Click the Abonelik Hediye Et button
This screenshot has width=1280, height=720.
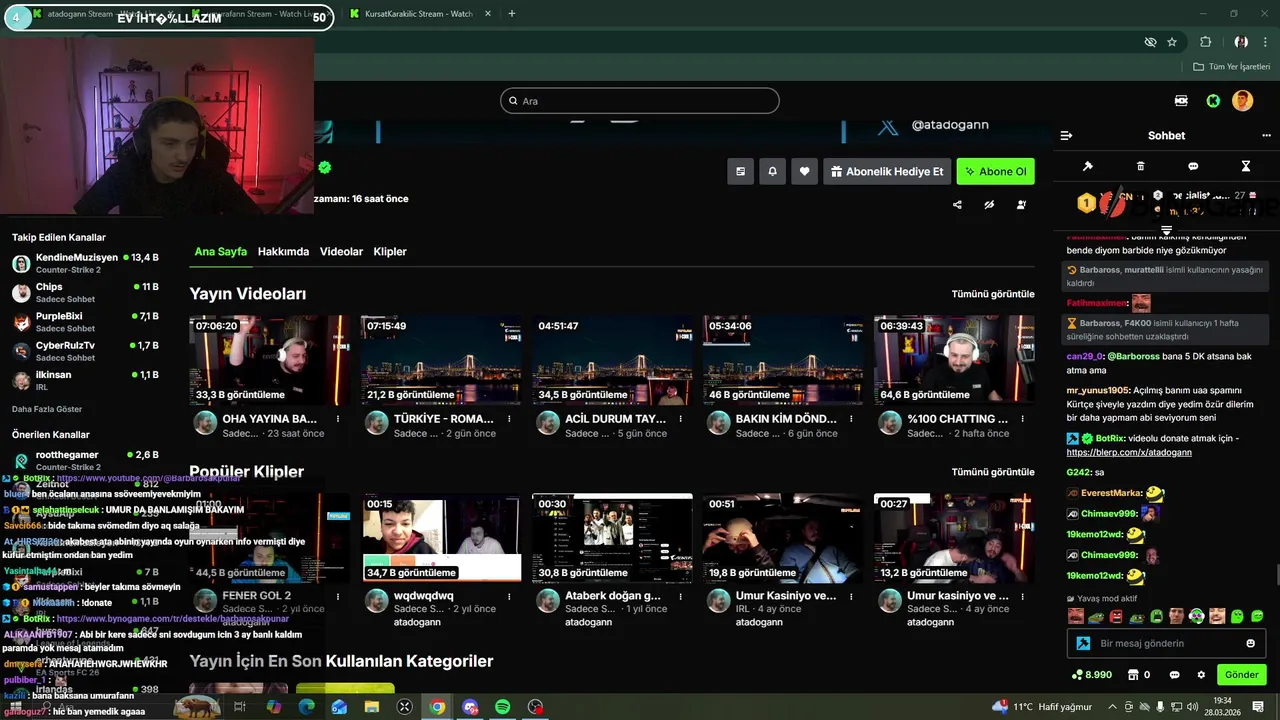tap(887, 171)
